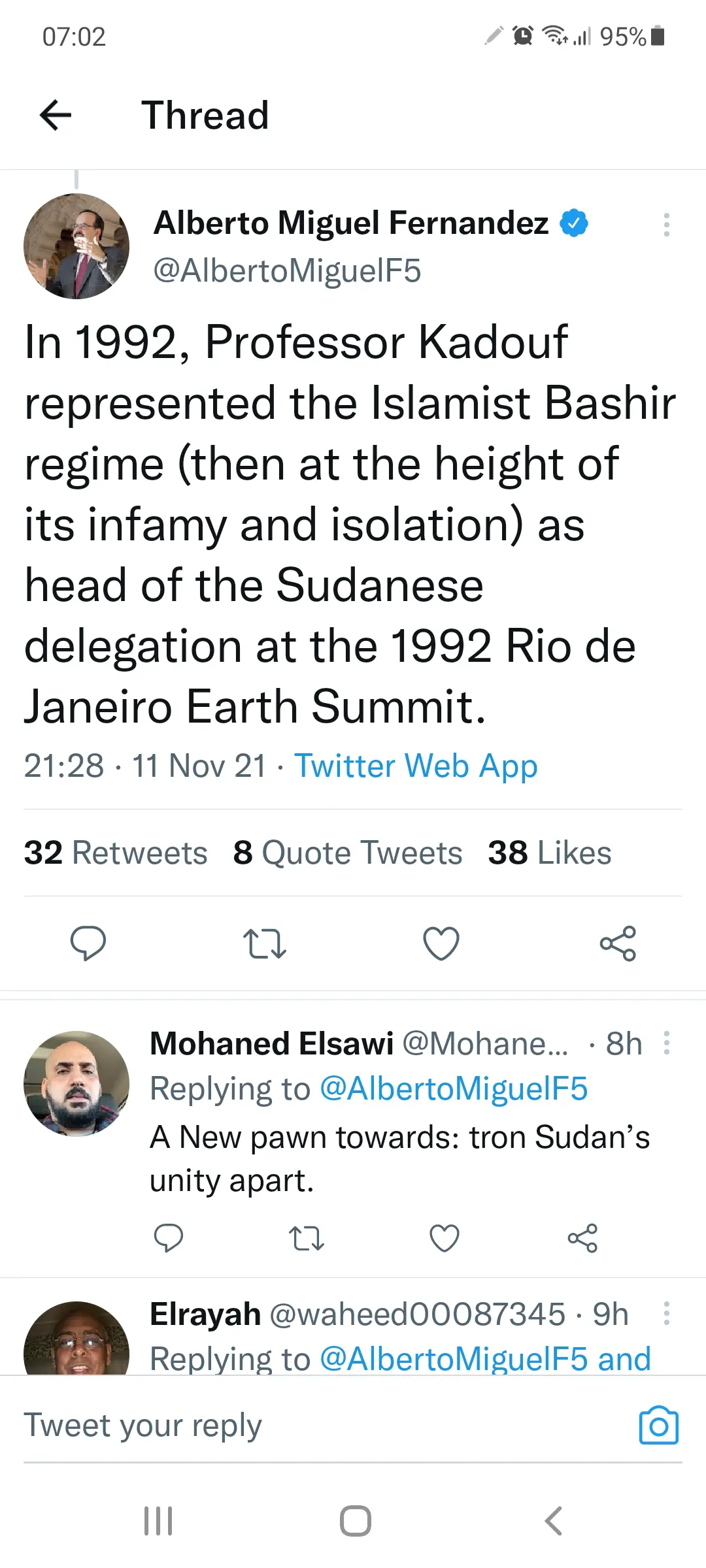View the 8 Quote Tweets
The width and height of the screenshot is (706, 1568).
(x=348, y=853)
